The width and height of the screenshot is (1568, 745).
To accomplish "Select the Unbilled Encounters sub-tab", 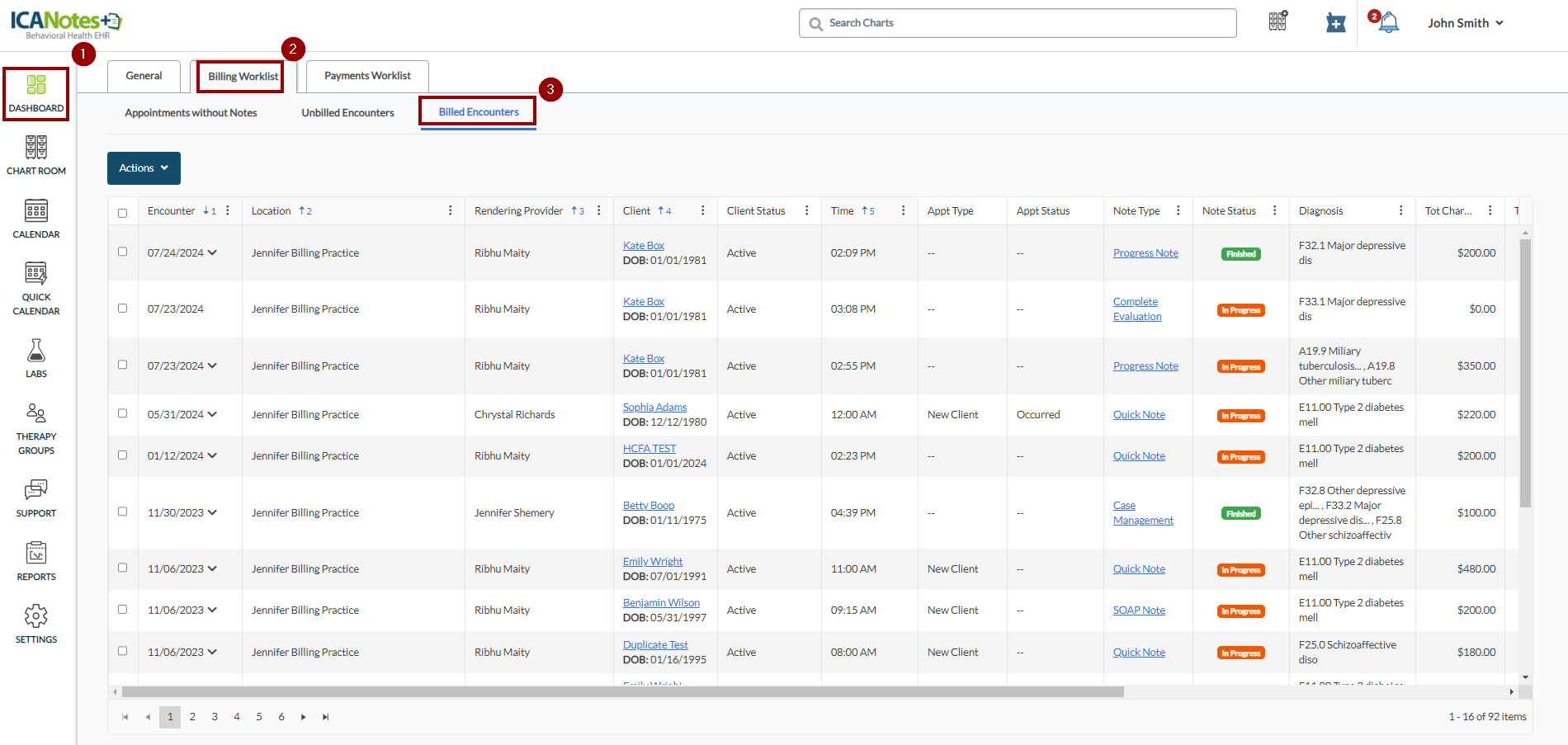I will click(347, 113).
